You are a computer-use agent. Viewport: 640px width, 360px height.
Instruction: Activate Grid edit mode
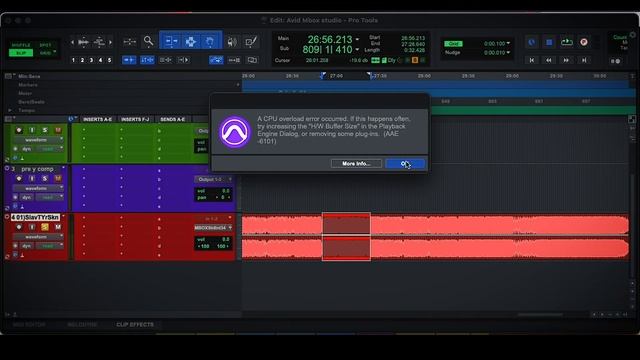click(45, 53)
